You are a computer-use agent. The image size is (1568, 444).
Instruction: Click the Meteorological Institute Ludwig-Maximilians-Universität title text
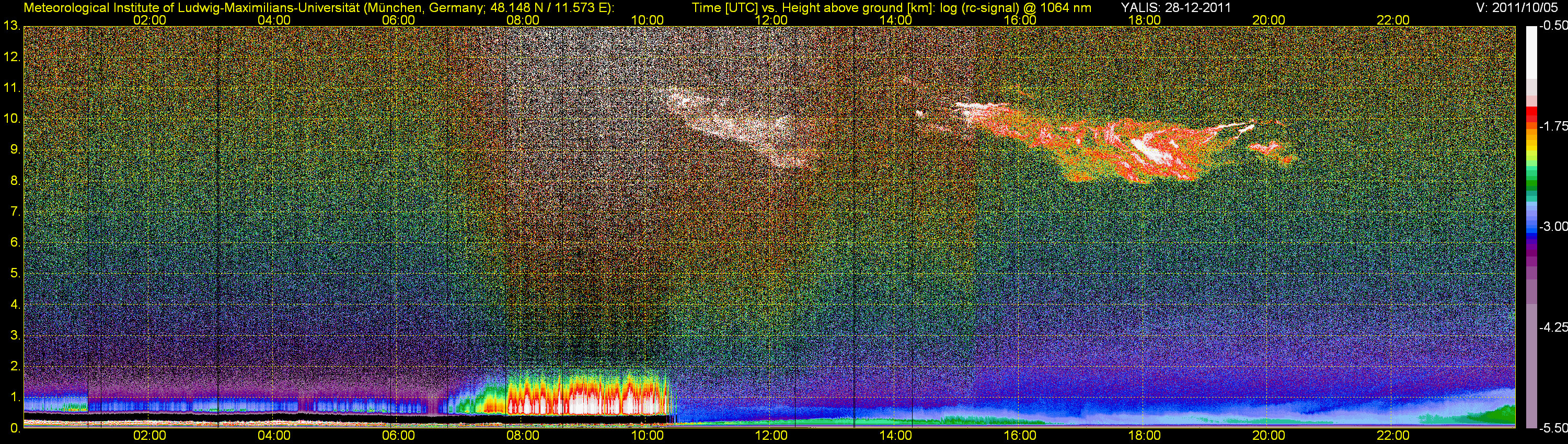319,7
